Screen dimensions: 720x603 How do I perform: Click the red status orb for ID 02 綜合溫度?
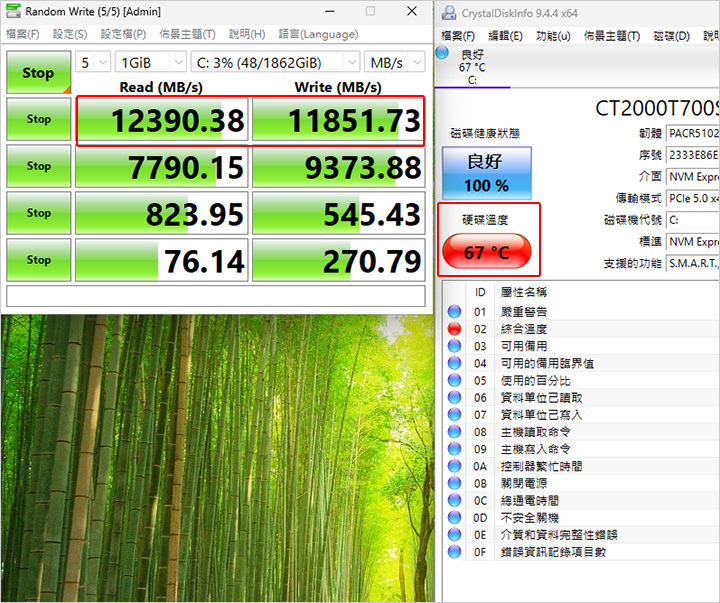click(454, 329)
